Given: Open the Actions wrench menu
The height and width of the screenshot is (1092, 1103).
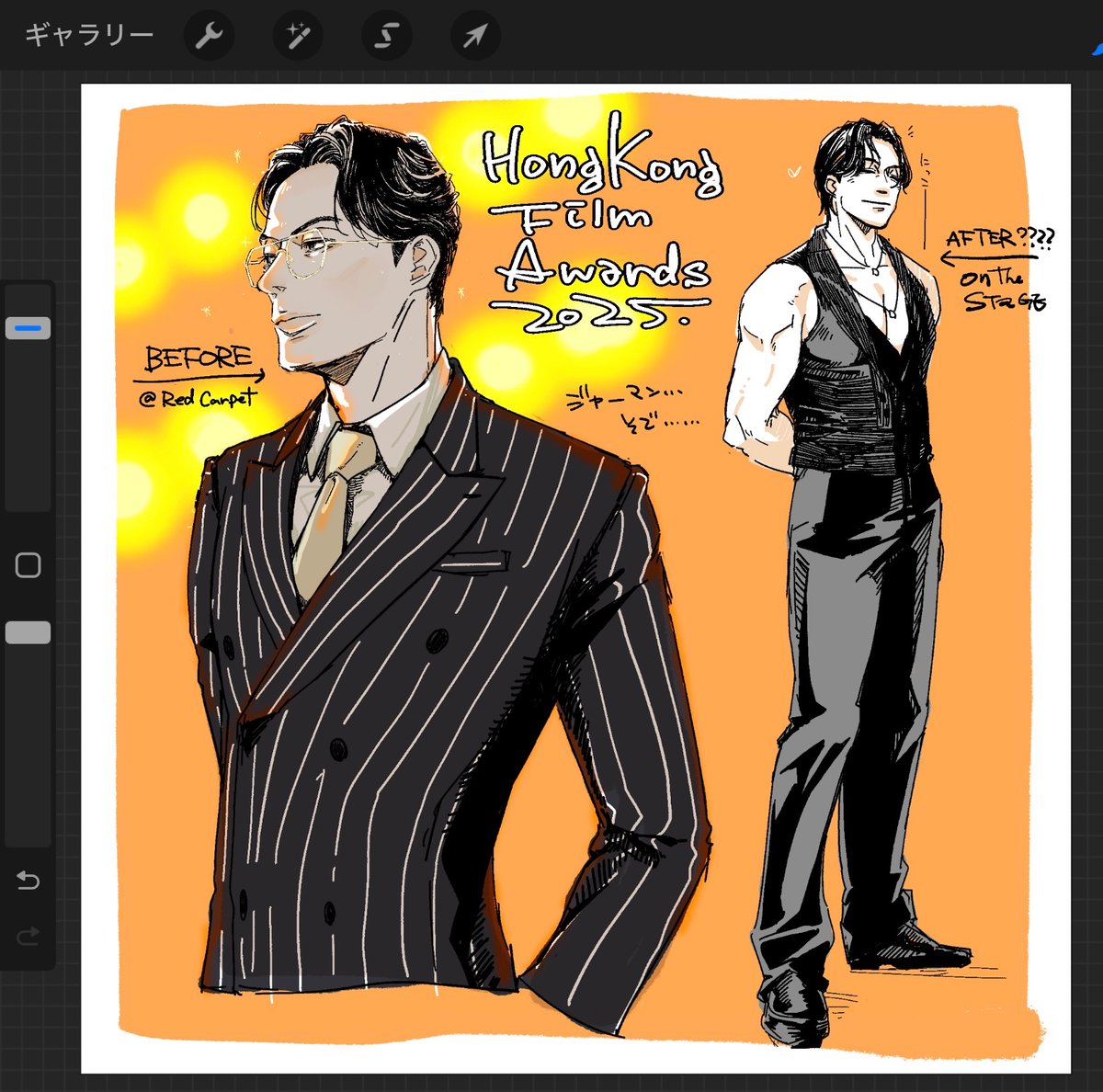Looking at the screenshot, I should [209, 36].
